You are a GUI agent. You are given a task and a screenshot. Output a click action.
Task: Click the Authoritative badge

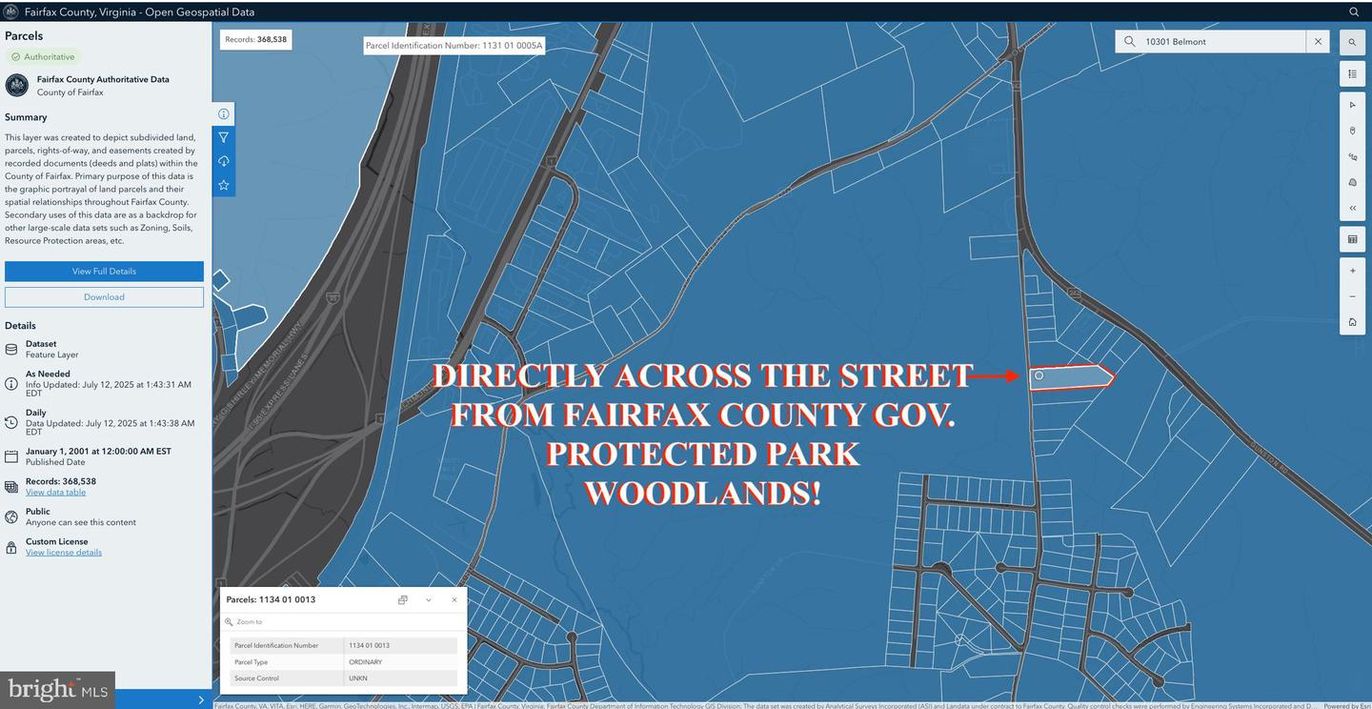pyautogui.click(x=43, y=57)
